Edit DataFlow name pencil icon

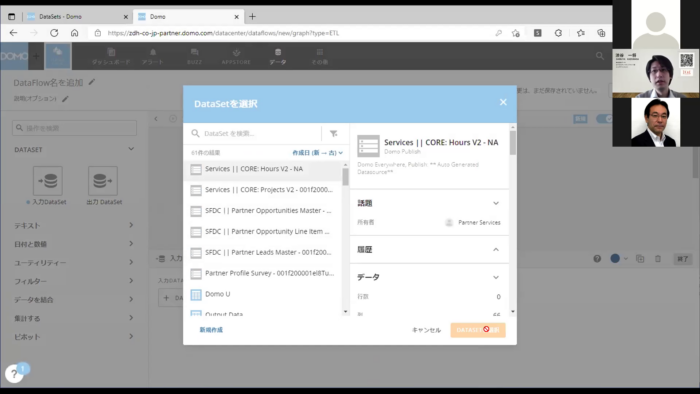pyautogui.click(x=92, y=82)
